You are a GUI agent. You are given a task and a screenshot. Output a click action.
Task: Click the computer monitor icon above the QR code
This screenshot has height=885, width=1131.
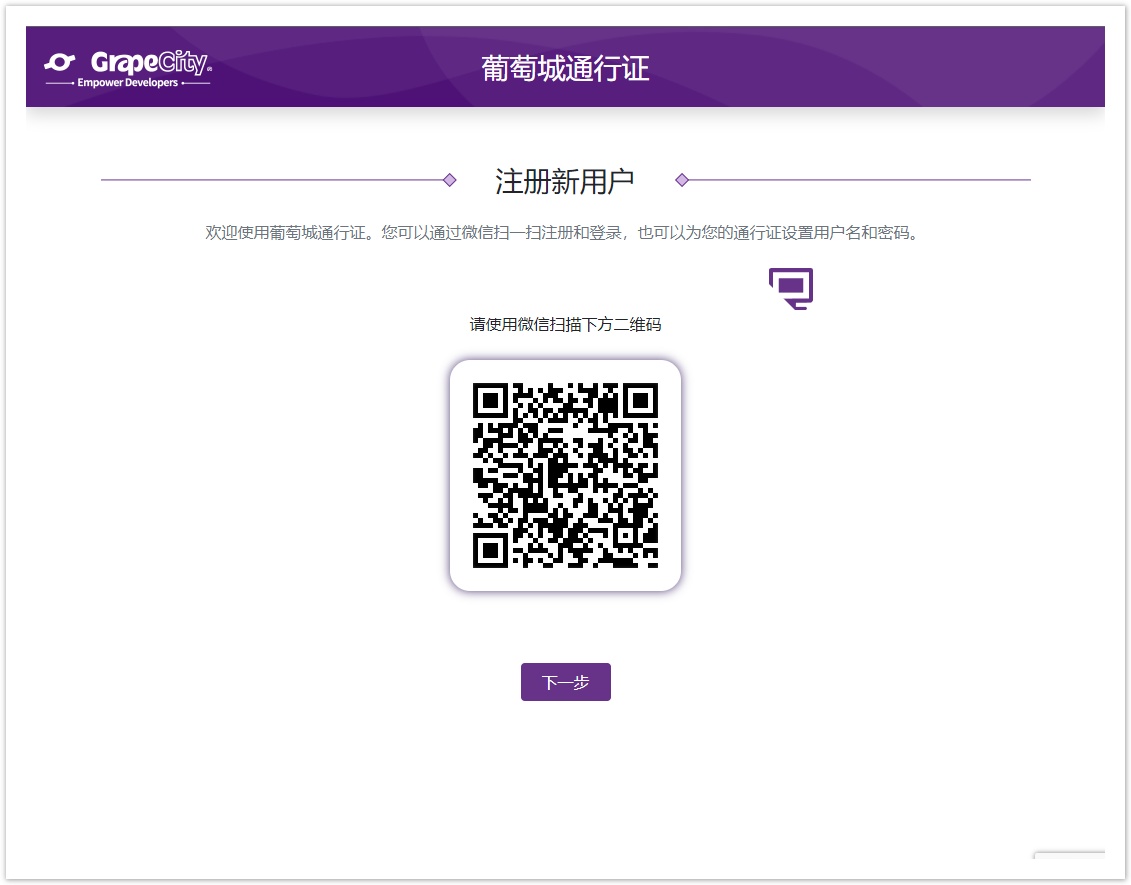[x=790, y=288]
